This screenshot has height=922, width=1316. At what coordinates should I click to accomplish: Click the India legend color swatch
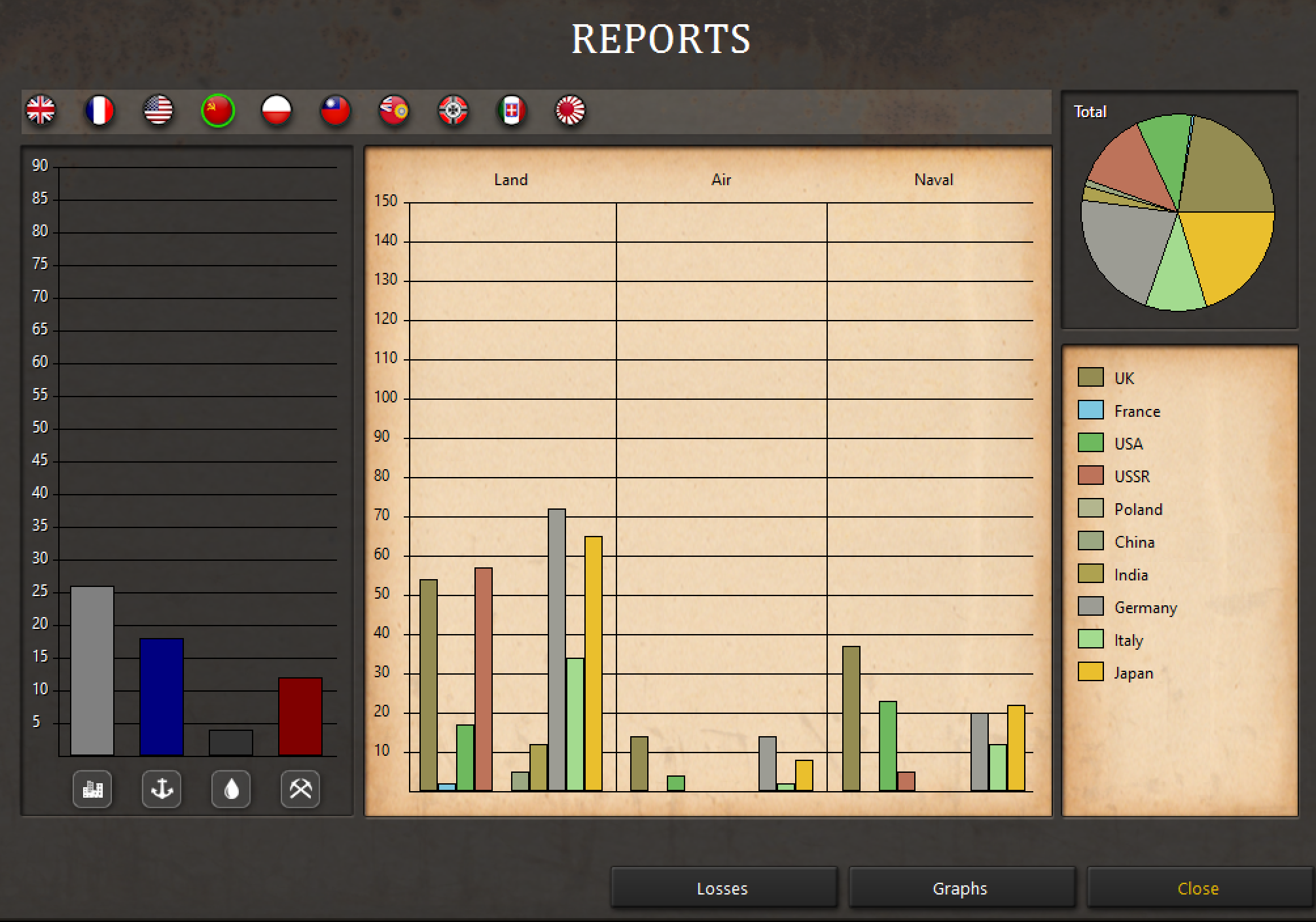pyautogui.click(x=1090, y=574)
